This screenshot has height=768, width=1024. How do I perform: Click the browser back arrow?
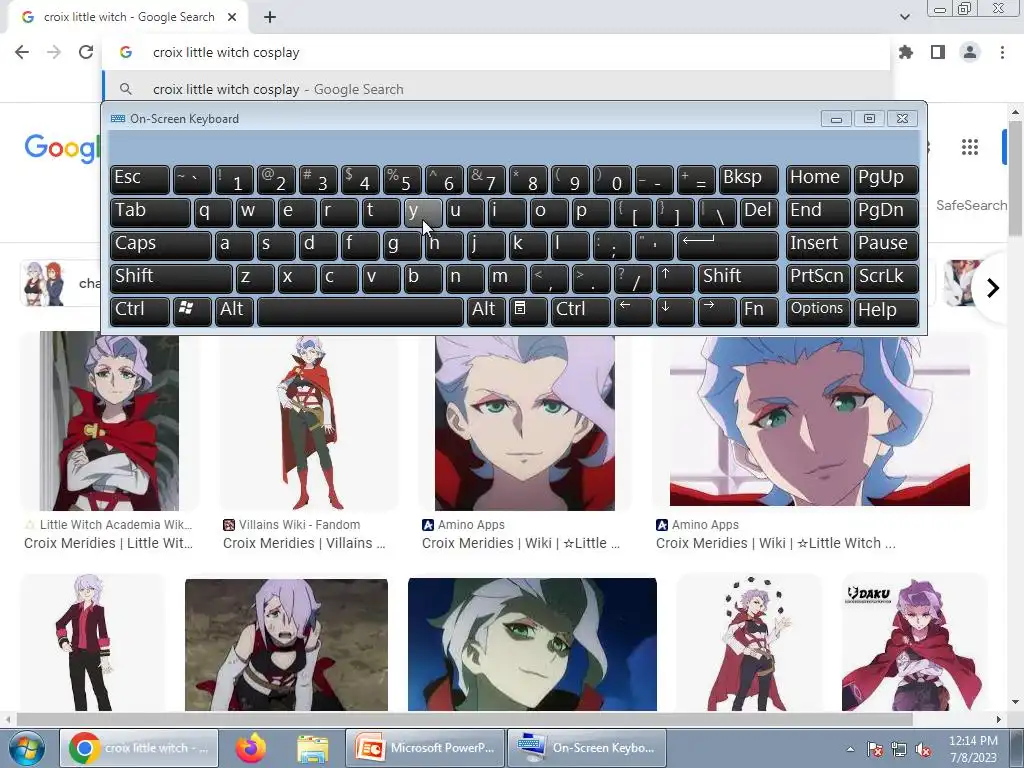(x=22, y=52)
